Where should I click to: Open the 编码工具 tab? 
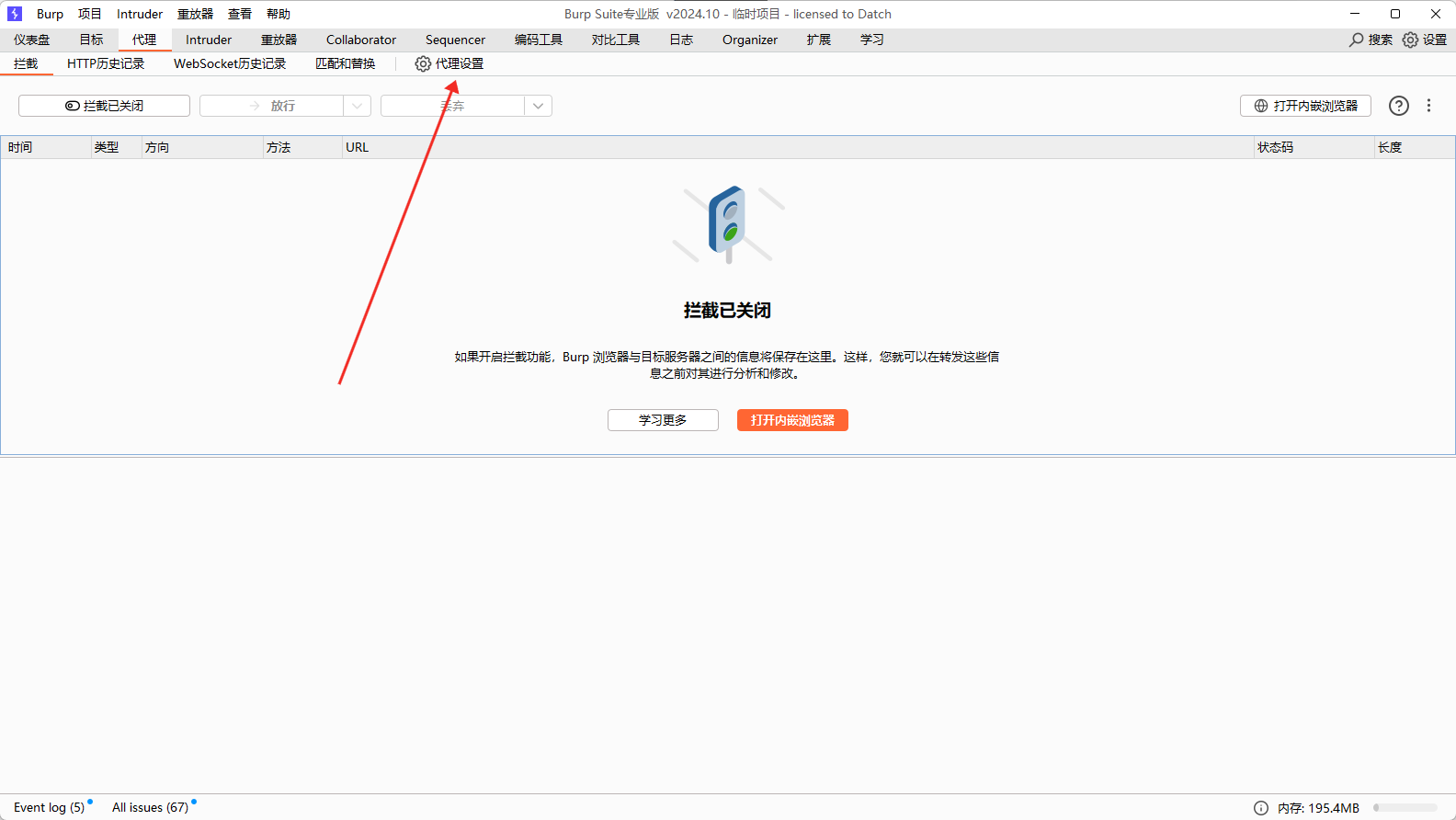pyautogui.click(x=539, y=40)
